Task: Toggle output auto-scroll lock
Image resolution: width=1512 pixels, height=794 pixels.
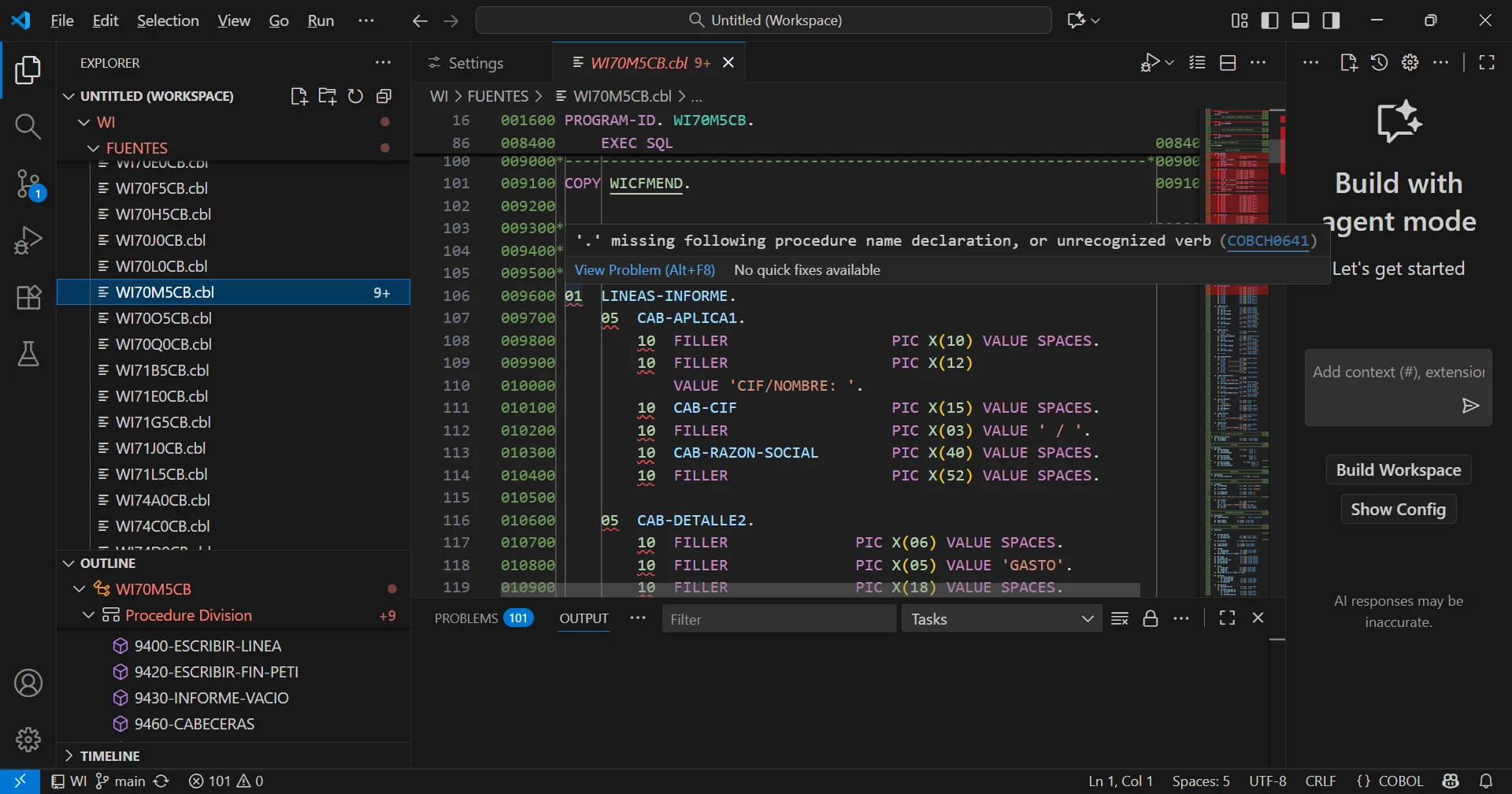Action: pos(1150,618)
